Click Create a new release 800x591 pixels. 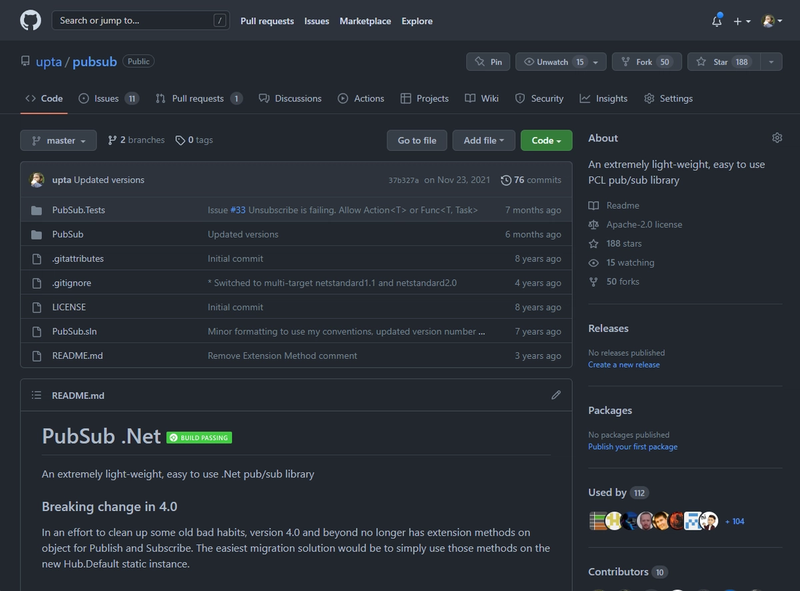[624, 365]
